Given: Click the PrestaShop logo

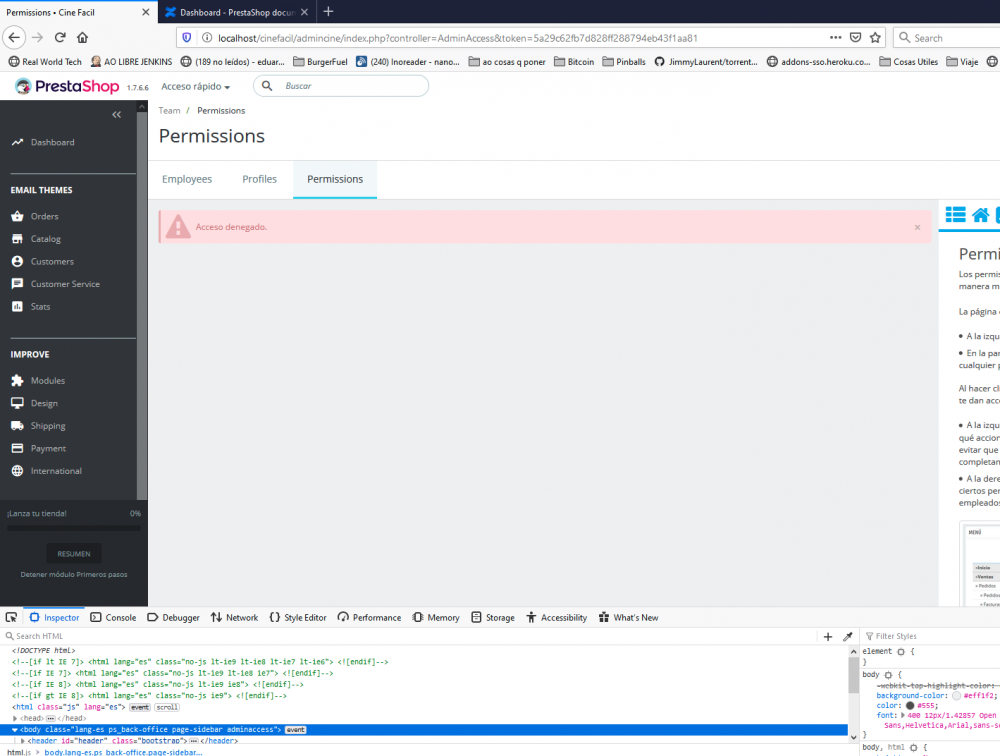Looking at the screenshot, I should pos(67,86).
